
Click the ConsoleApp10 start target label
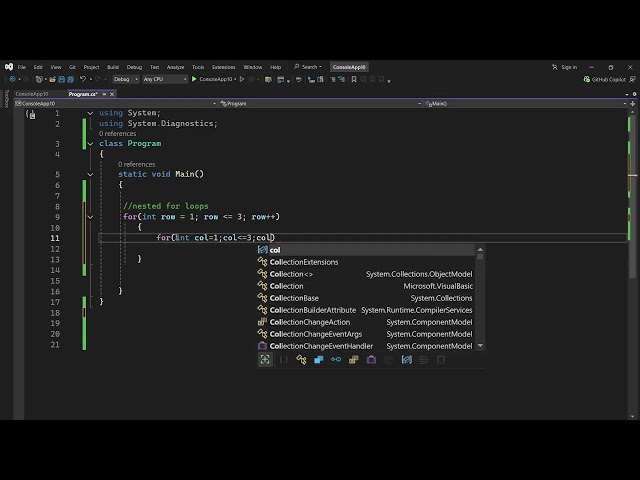tap(216, 79)
